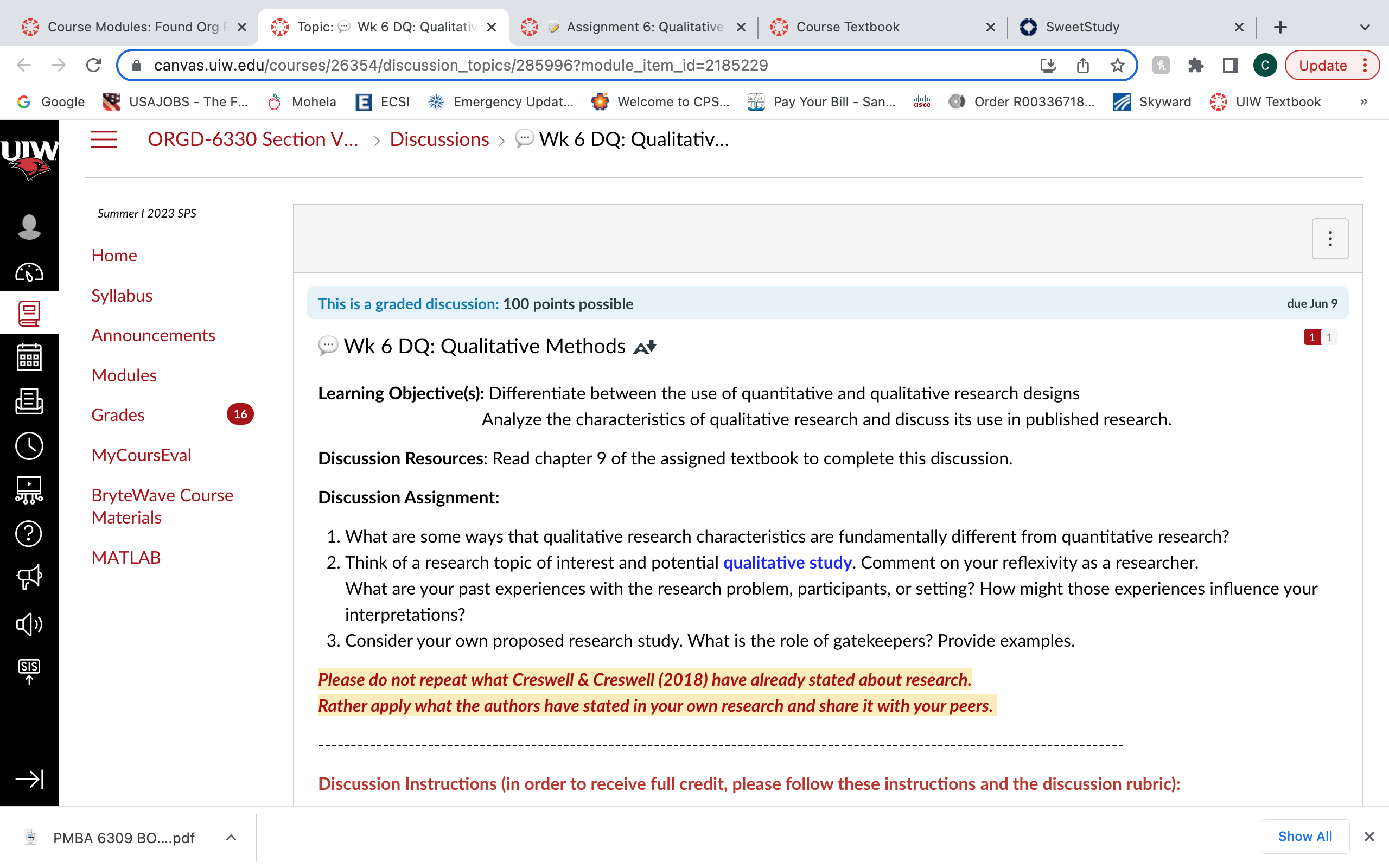Click the unread replies count badge
Image resolution: width=1389 pixels, height=868 pixels.
[x=1312, y=337]
